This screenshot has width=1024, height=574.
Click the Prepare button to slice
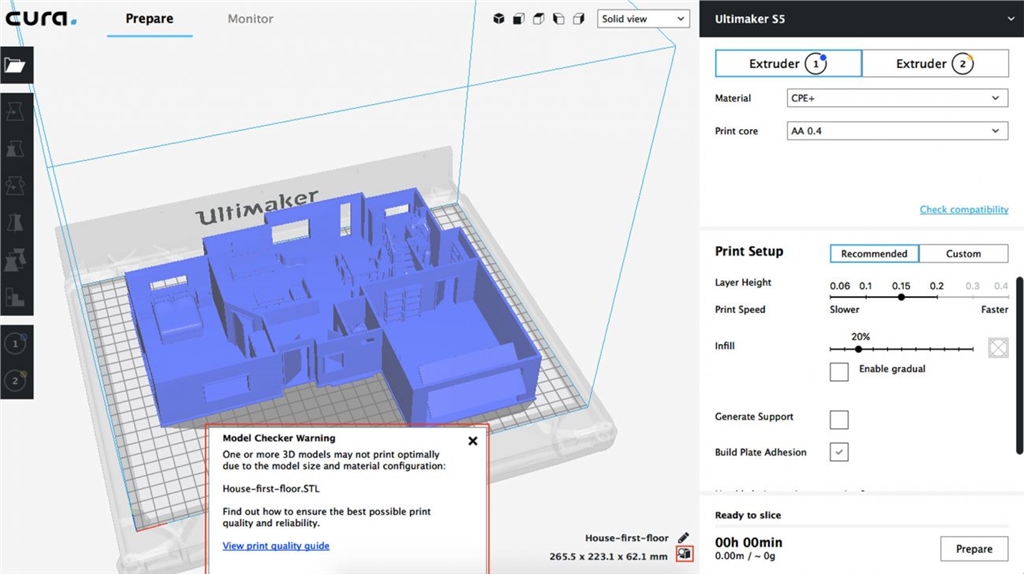point(973,548)
